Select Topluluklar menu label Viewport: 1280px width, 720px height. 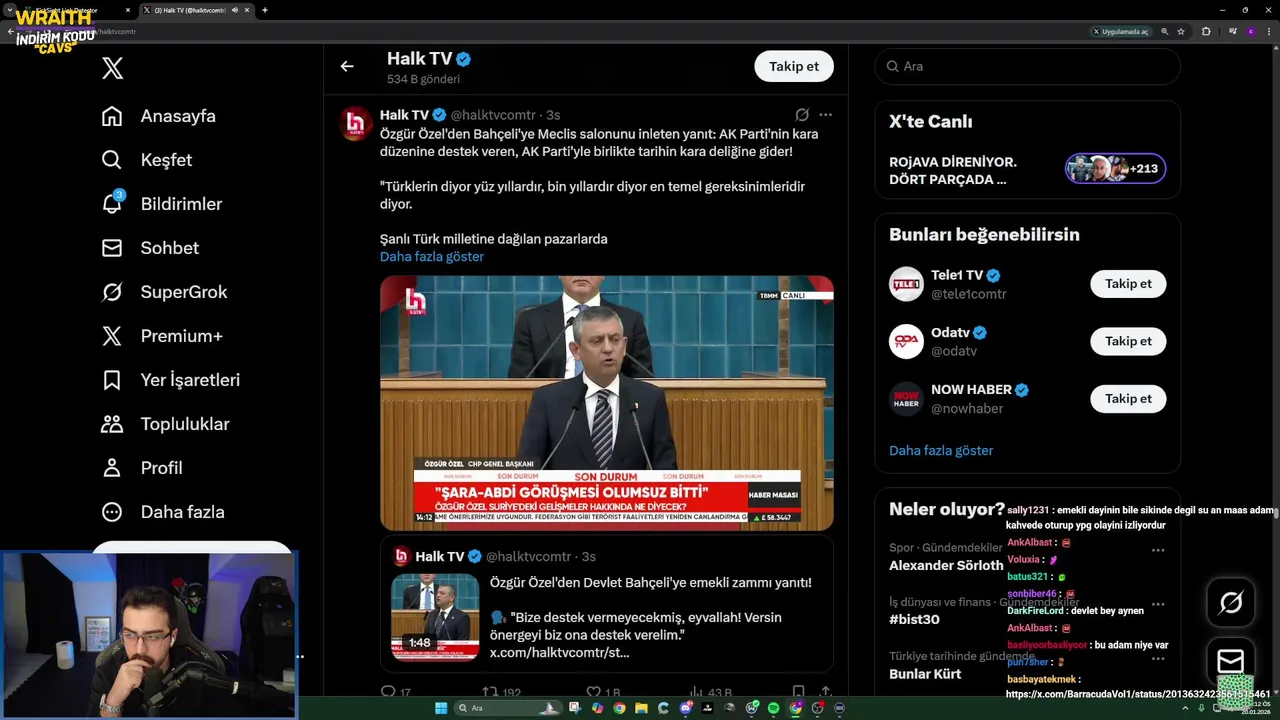[x=185, y=424]
